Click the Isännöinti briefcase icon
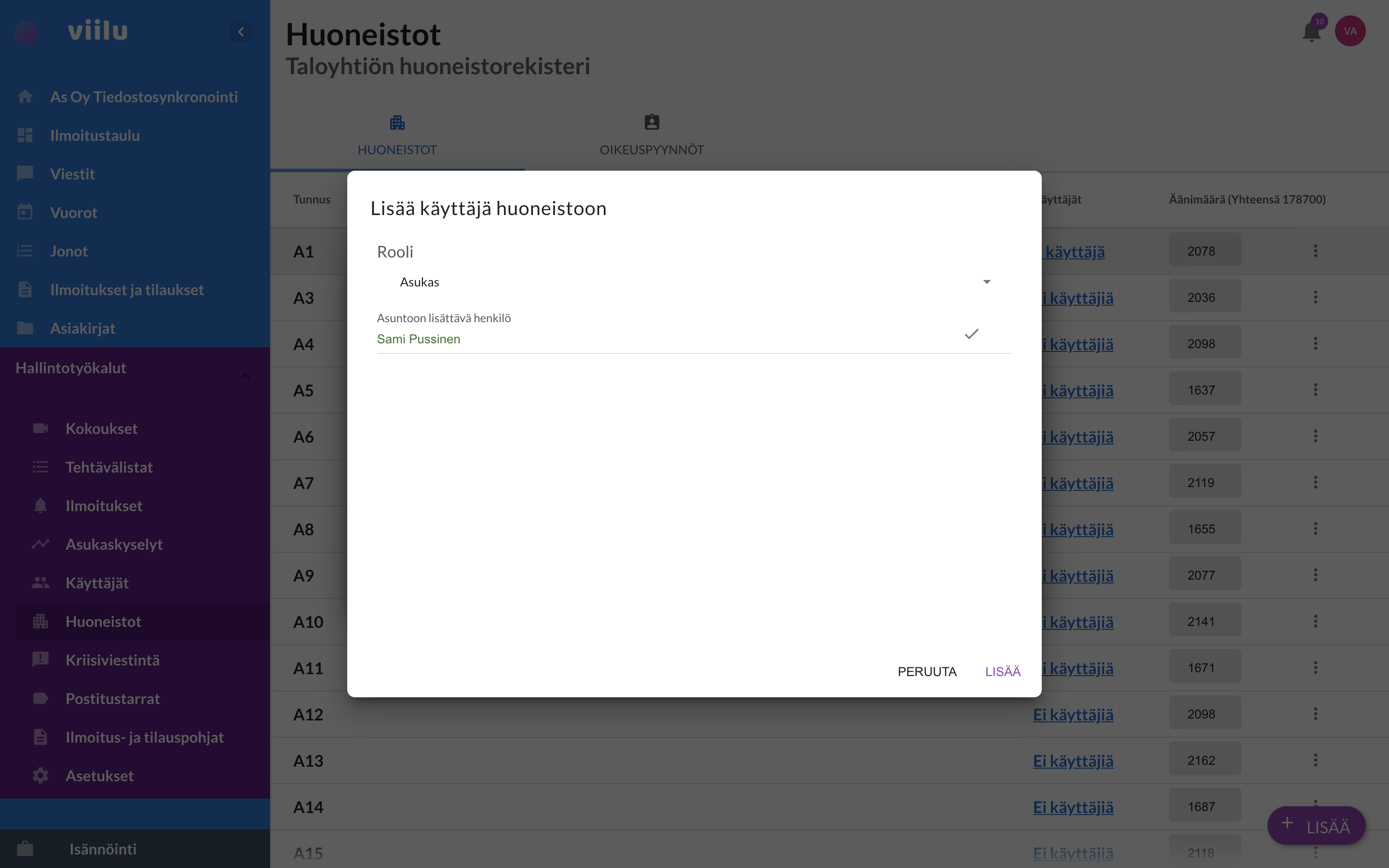Screen dimensions: 1389x868 25,849
